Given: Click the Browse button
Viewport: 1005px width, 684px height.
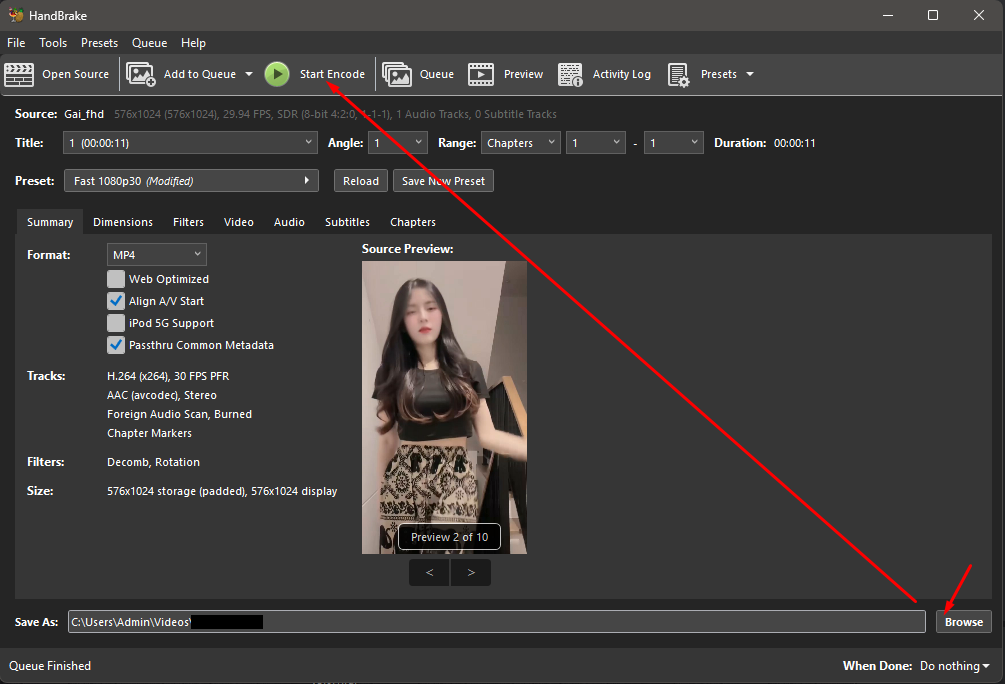Looking at the screenshot, I should click(x=963, y=622).
